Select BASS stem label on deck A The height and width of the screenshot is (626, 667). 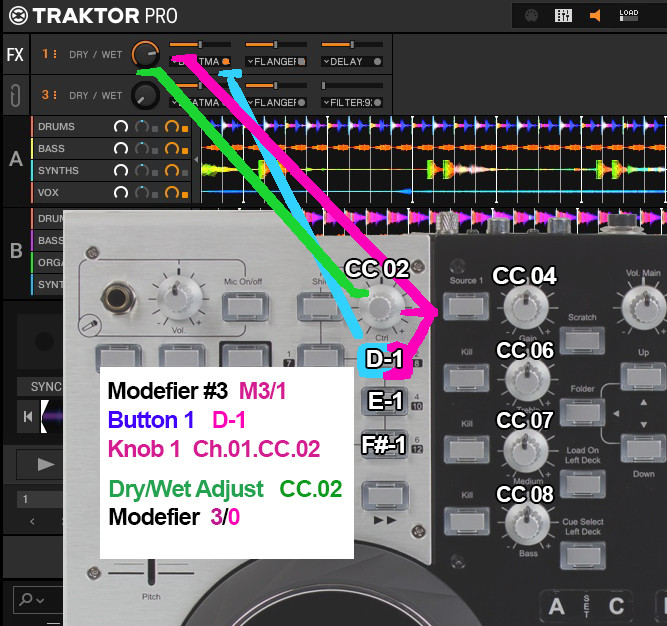click(51, 148)
